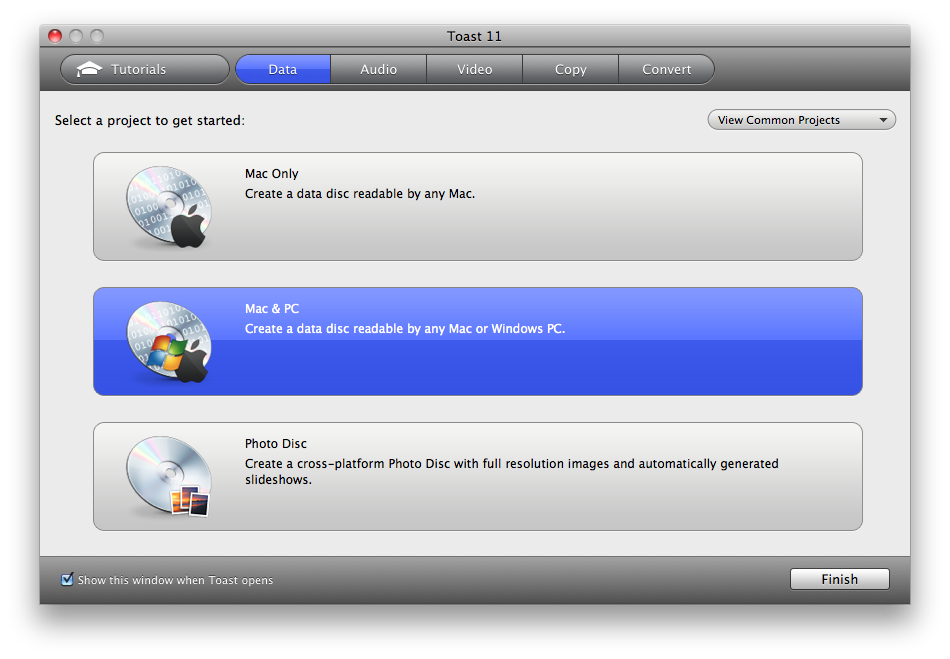Switch to the Audio tab
This screenshot has width=950, height=659.
coord(379,69)
